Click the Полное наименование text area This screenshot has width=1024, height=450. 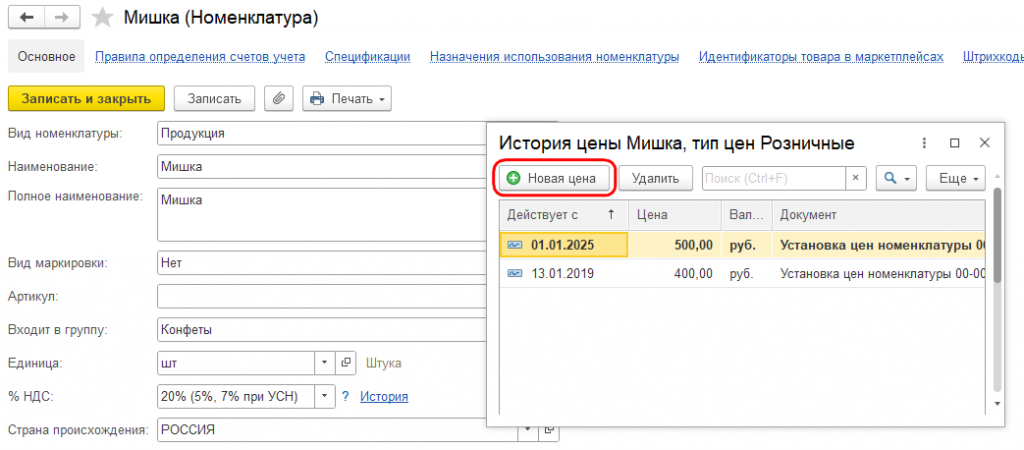pyautogui.click(x=322, y=215)
